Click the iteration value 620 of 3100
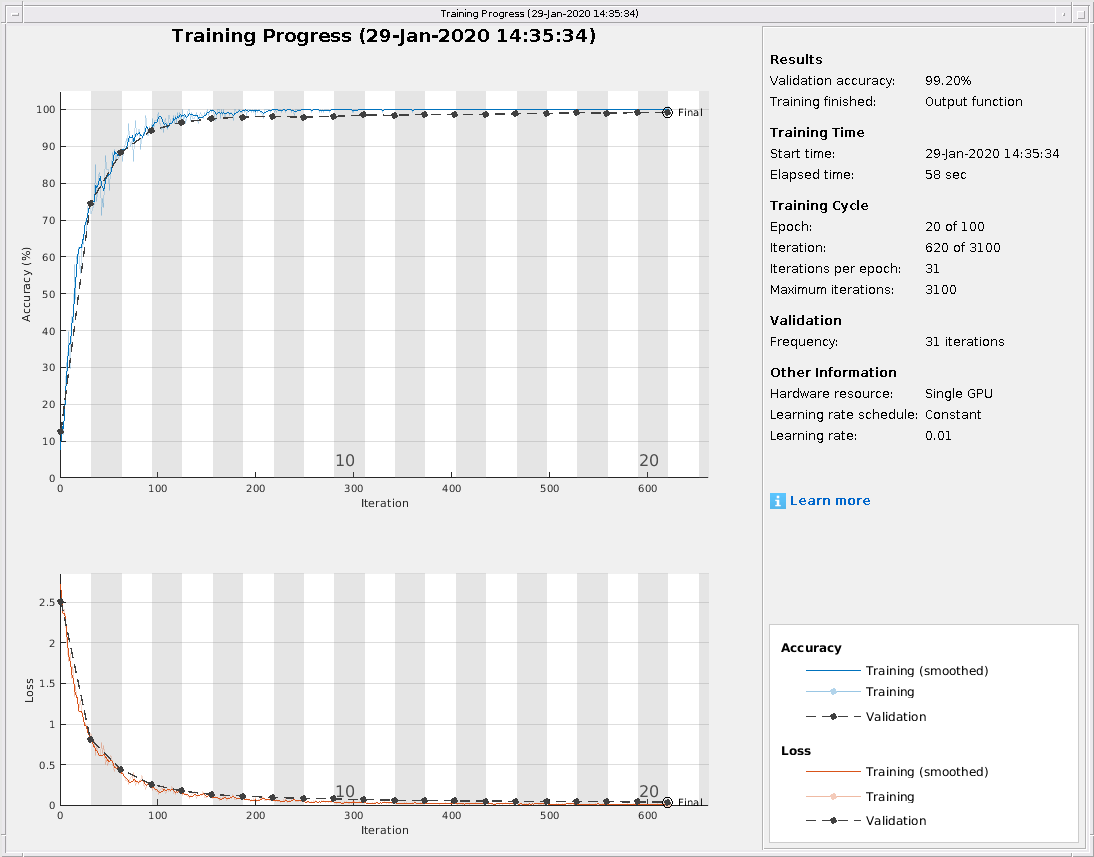This screenshot has width=1094, height=857. point(963,248)
